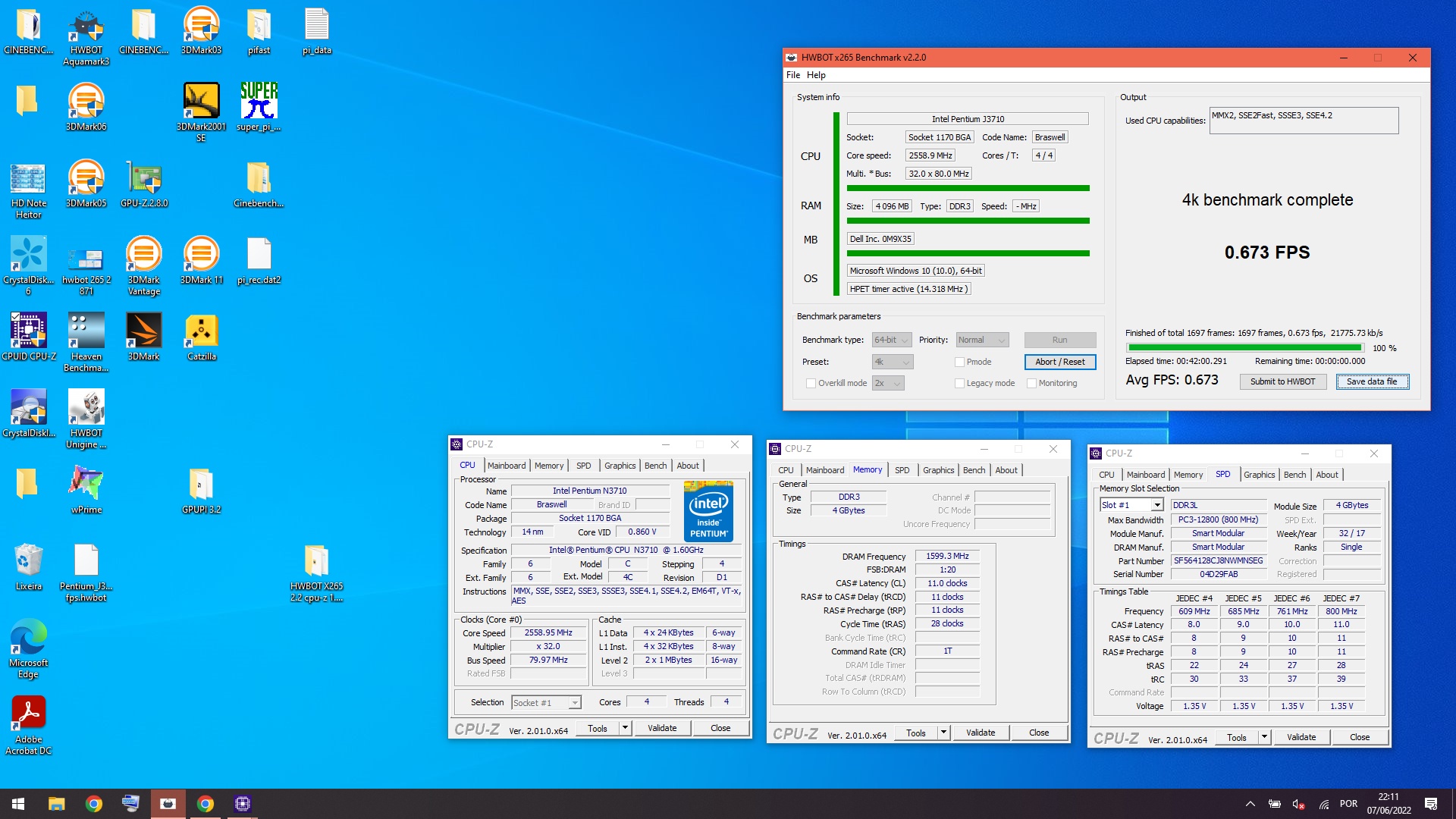Launch the wPrime desktop icon
Screen dimensions: 1456x819
tap(86, 491)
